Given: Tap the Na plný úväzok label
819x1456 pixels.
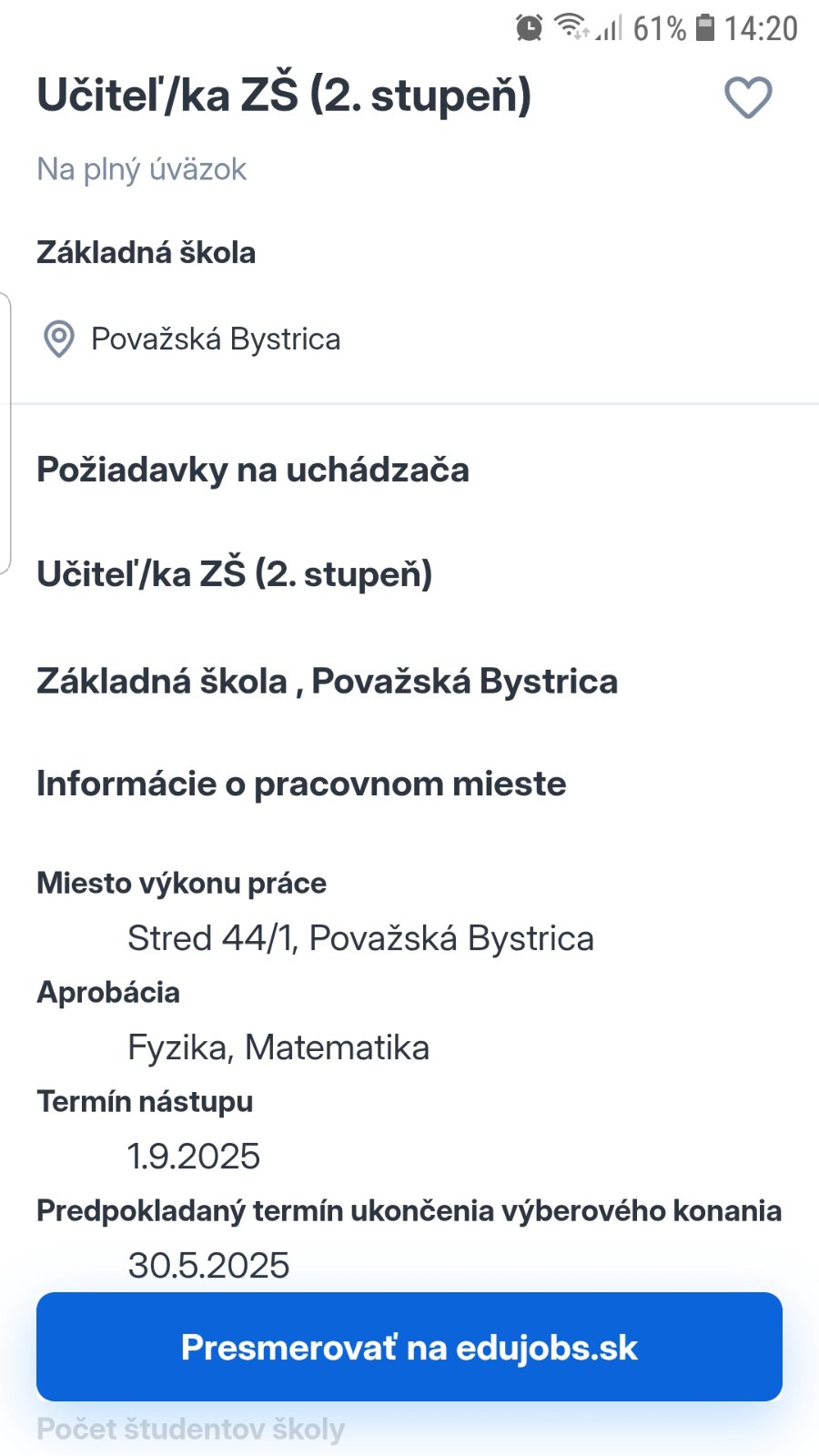Looking at the screenshot, I should click(142, 169).
